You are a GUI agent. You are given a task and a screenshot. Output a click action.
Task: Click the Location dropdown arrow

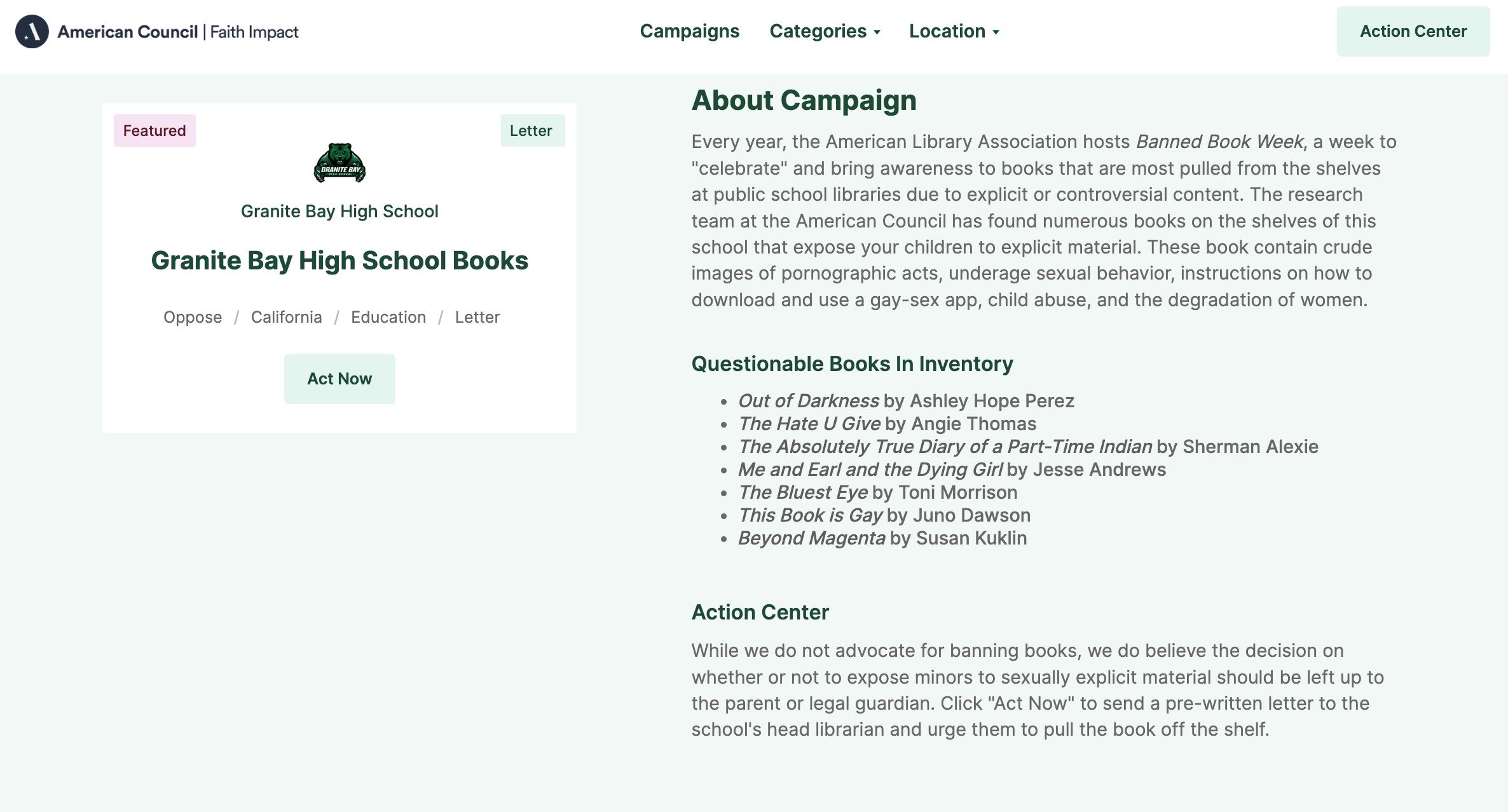(996, 32)
